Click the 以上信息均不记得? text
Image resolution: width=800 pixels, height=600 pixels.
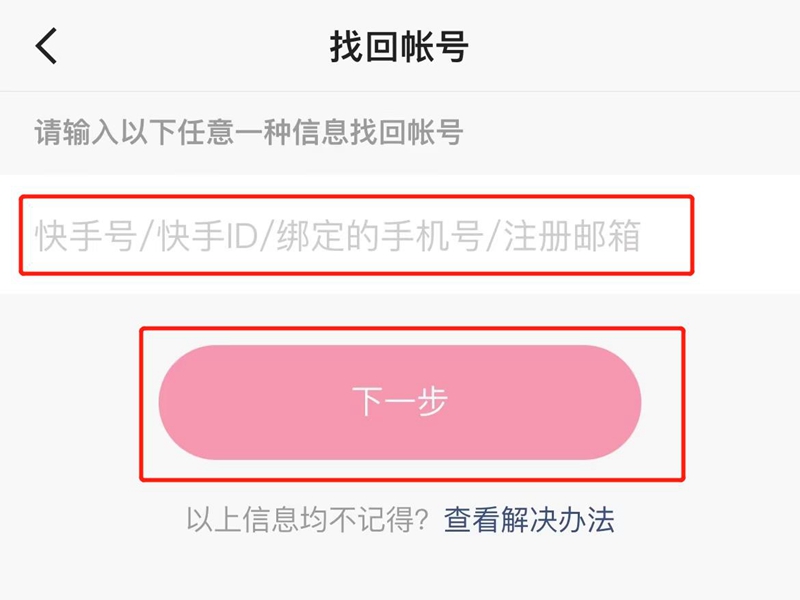308,520
